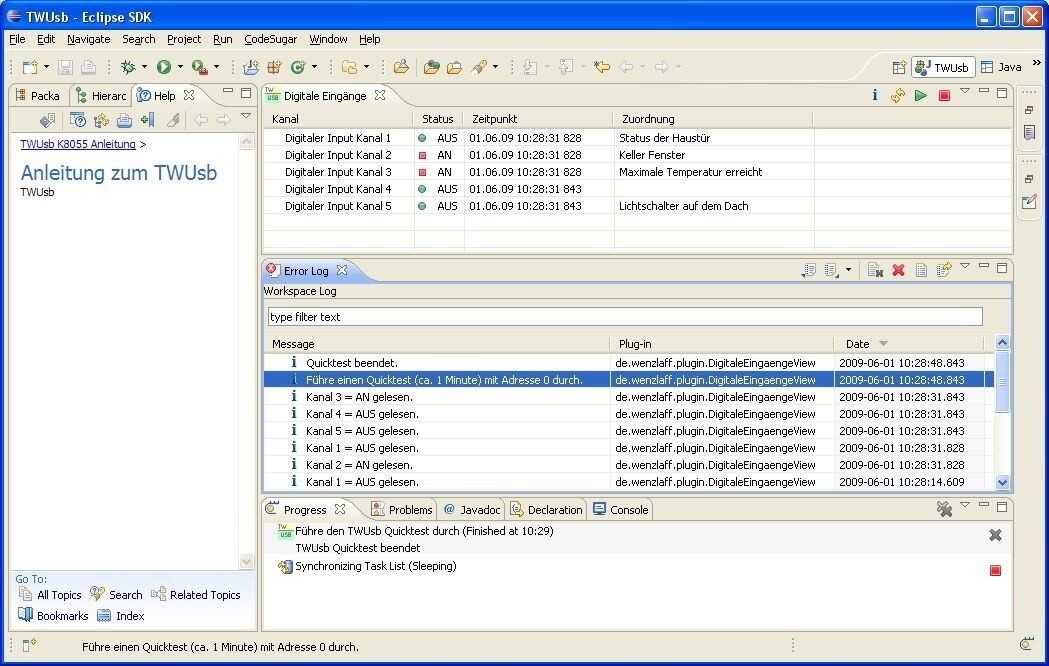Close the Error Log tab
This screenshot has height=666, width=1049.
342,270
